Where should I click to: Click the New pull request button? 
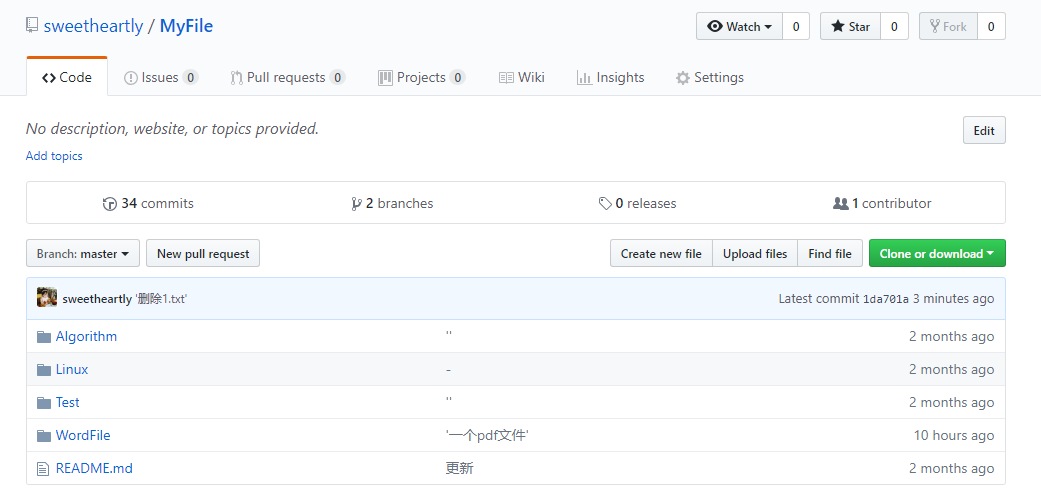pyautogui.click(x=203, y=254)
